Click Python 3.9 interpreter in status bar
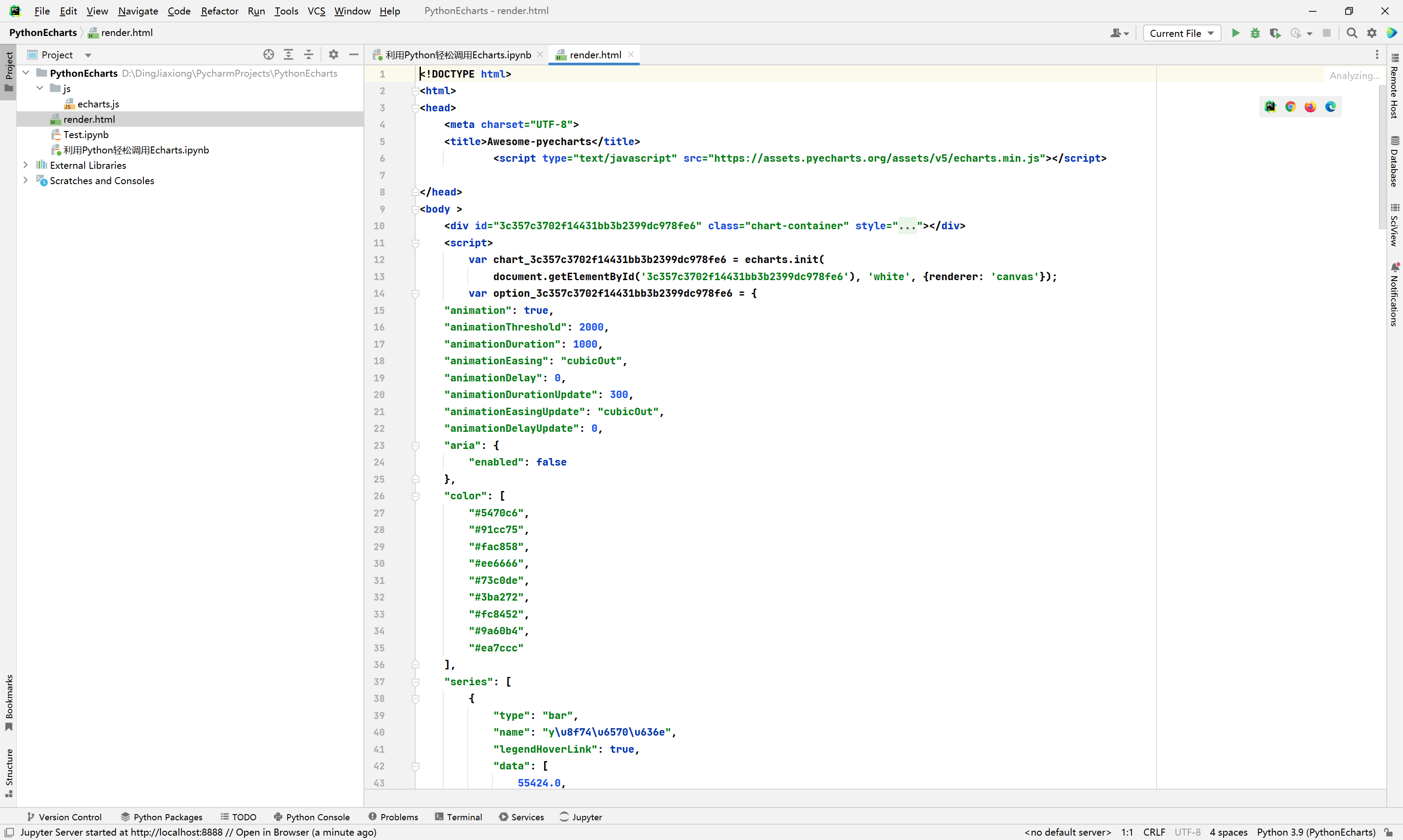This screenshot has height=840, width=1403. 1316,832
